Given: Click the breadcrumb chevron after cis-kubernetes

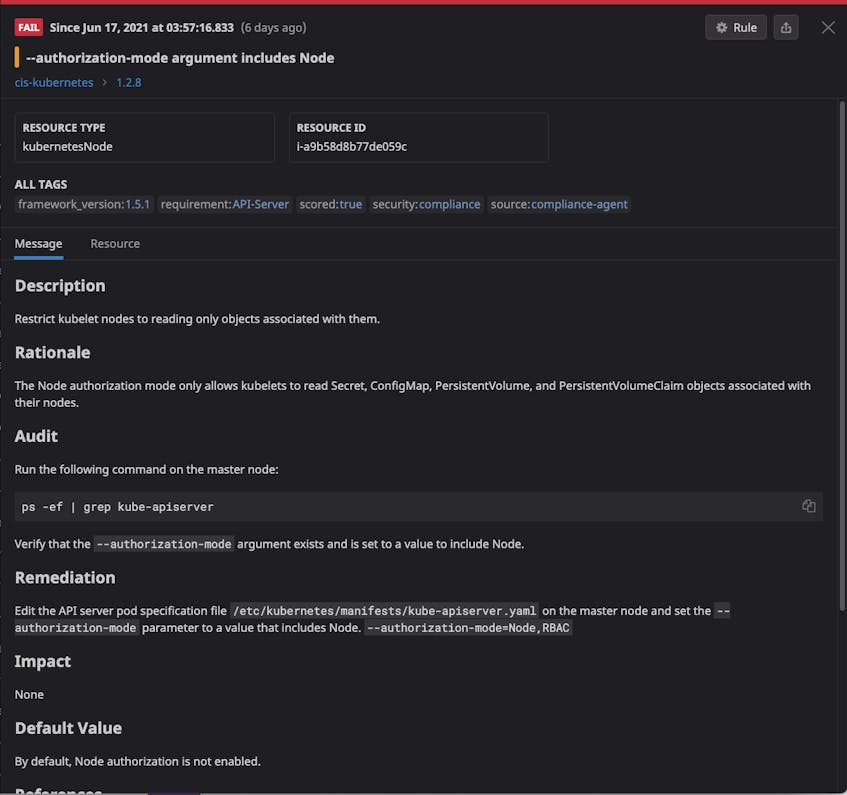Looking at the screenshot, I should [x=105, y=83].
